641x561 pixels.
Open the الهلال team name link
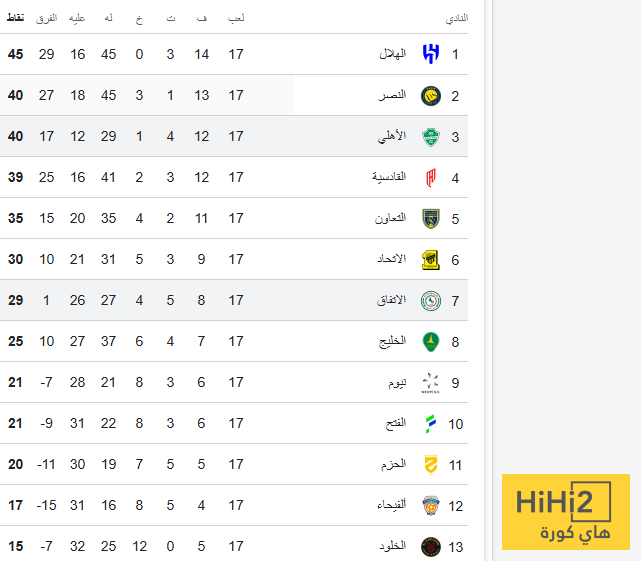pyautogui.click(x=388, y=54)
